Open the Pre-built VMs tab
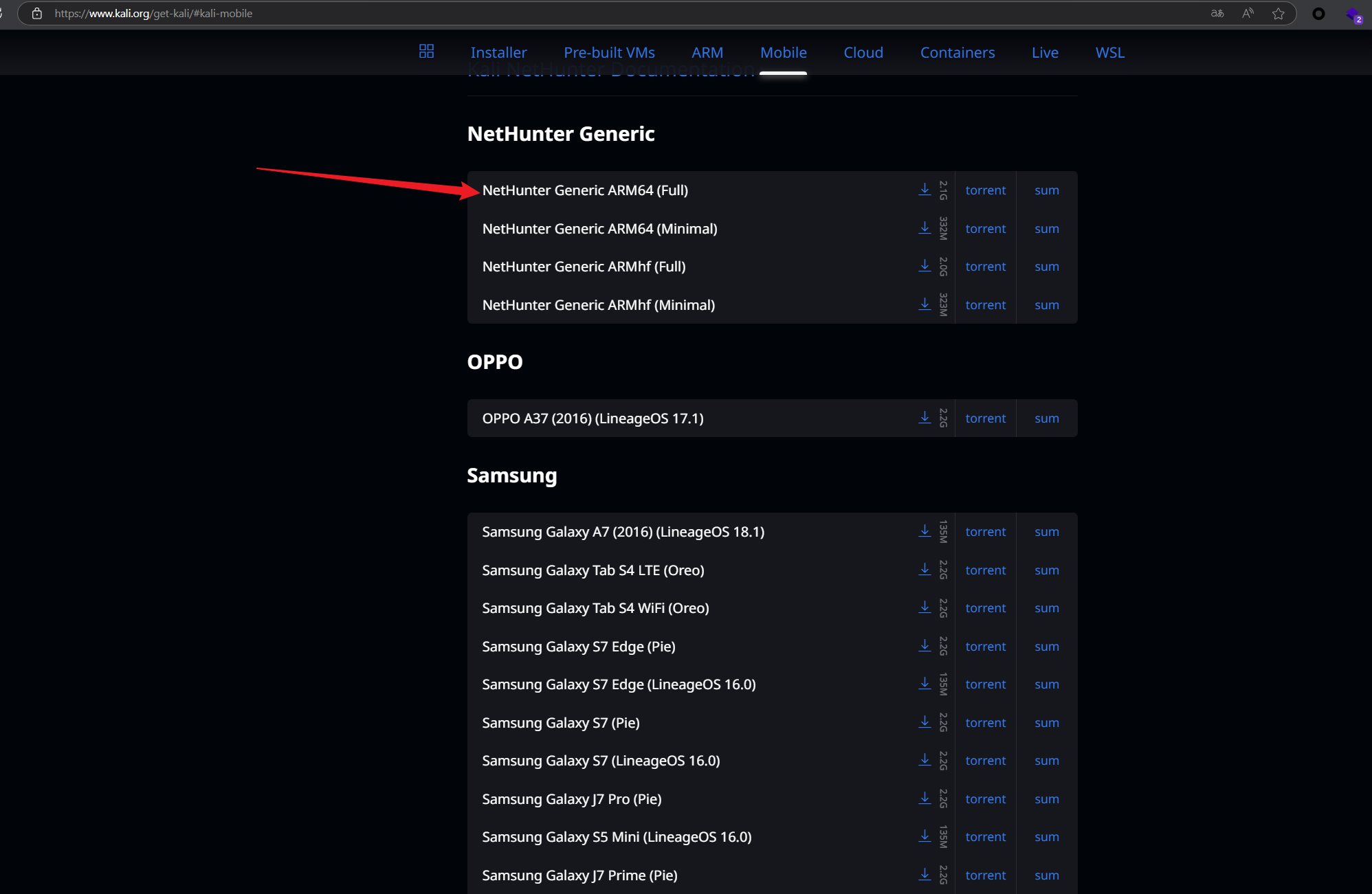Screen dimensions: 1372x894 point(609,53)
